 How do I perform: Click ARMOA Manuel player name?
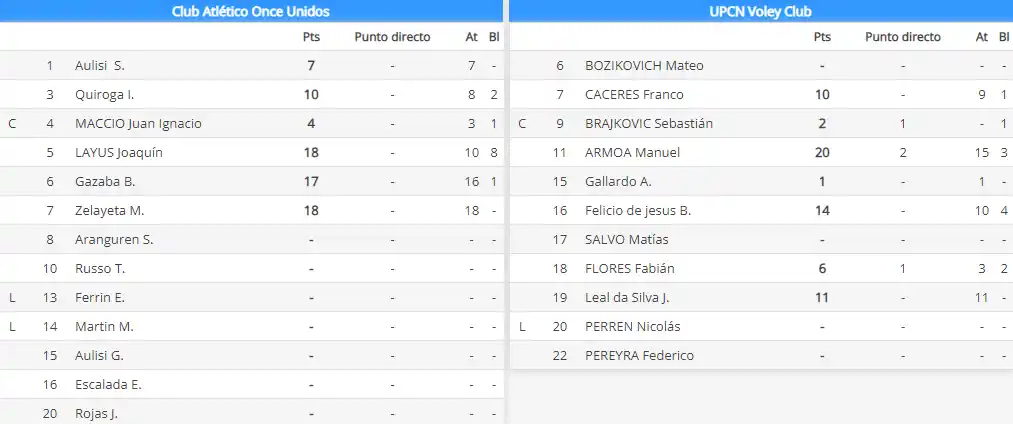tap(632, 153)
